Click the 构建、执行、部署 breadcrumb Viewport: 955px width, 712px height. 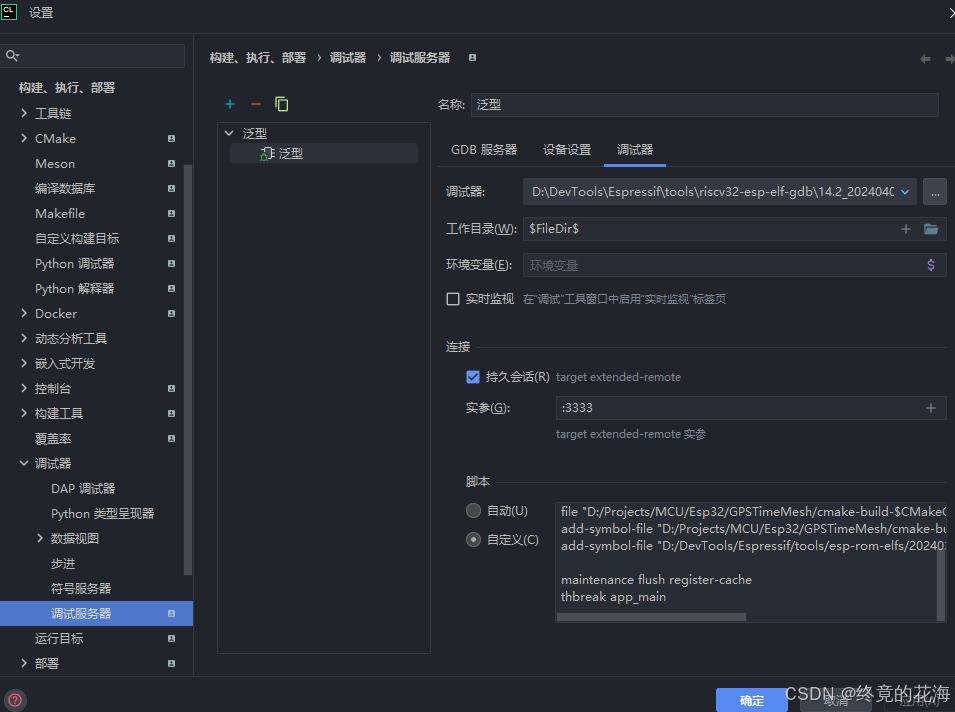click(x=258, y=58)
